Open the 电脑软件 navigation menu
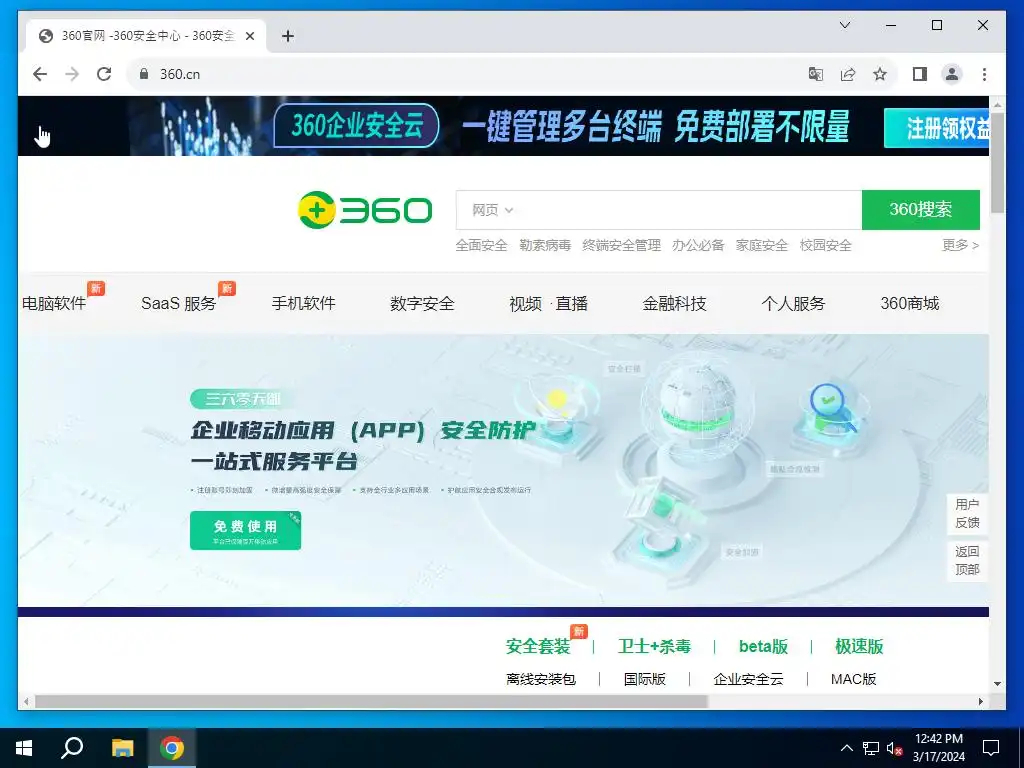This screenshot has width=1024, height=768. pyautogui.click(x=54, y=303)
